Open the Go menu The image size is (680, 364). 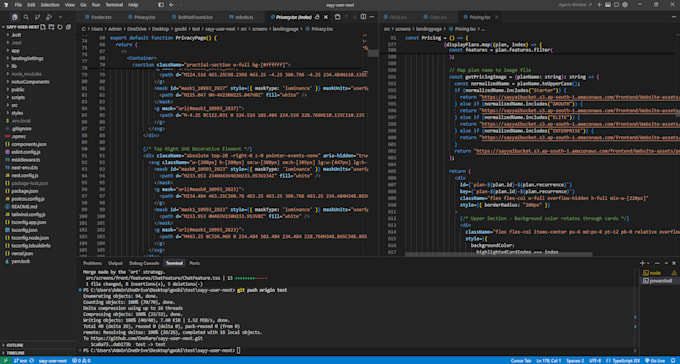tap(83, 5)
